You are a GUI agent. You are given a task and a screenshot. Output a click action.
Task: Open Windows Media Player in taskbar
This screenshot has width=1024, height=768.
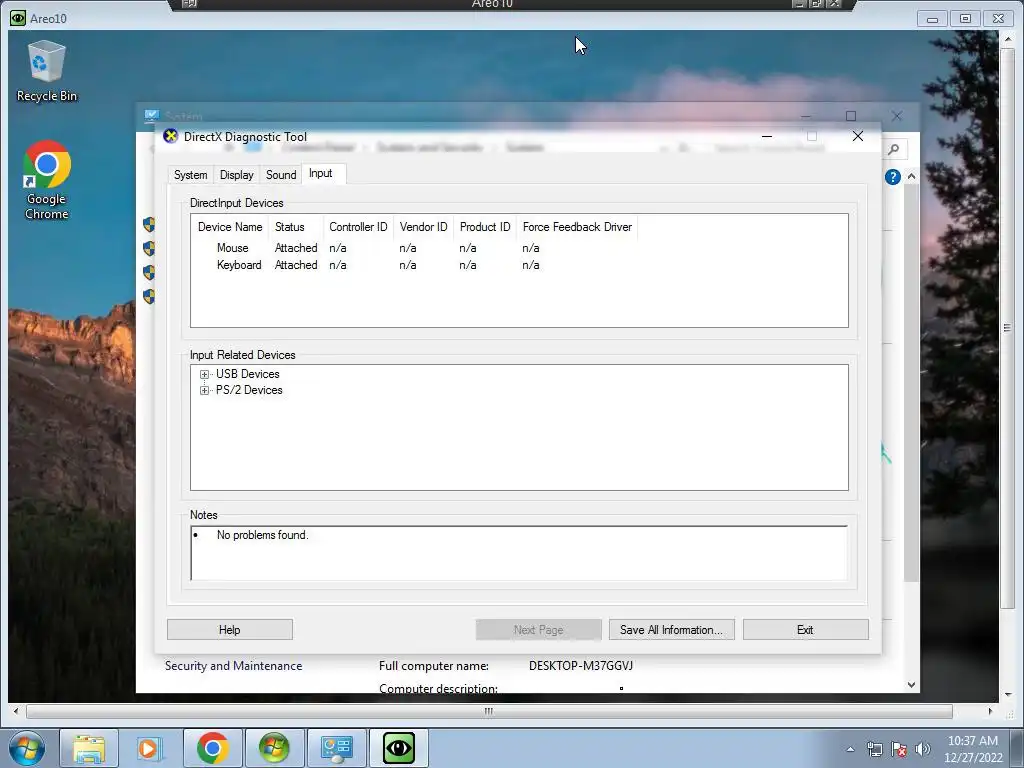point(148,748)
